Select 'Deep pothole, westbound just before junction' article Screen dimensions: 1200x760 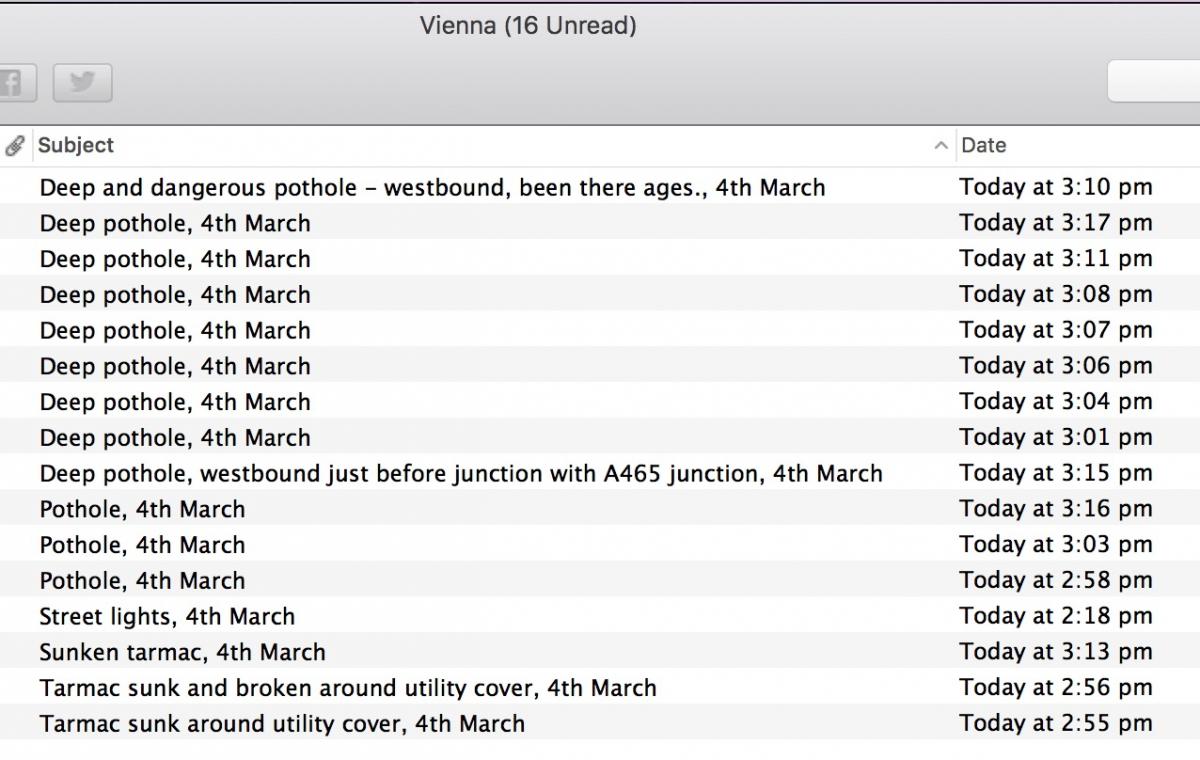(x=460, y=474)
